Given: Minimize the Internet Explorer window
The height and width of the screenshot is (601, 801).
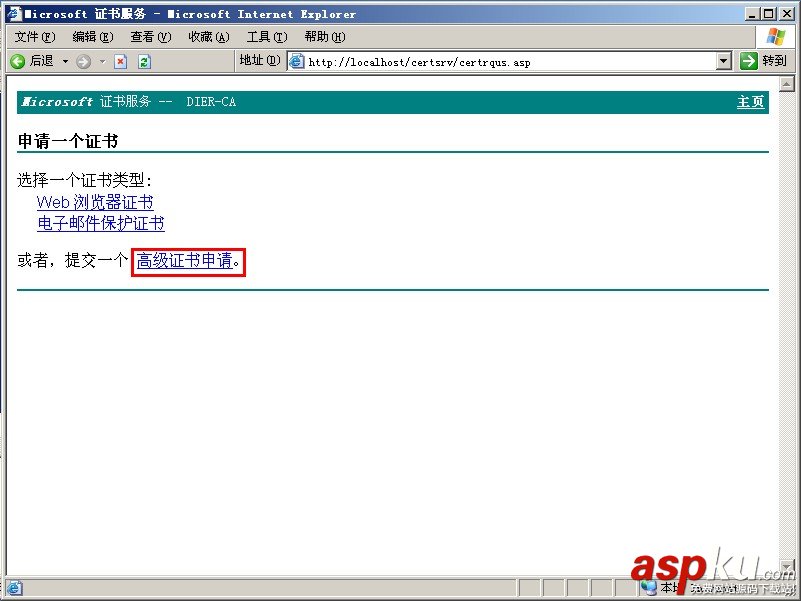Looking at the screenshot, I should (x=750, y=14).
